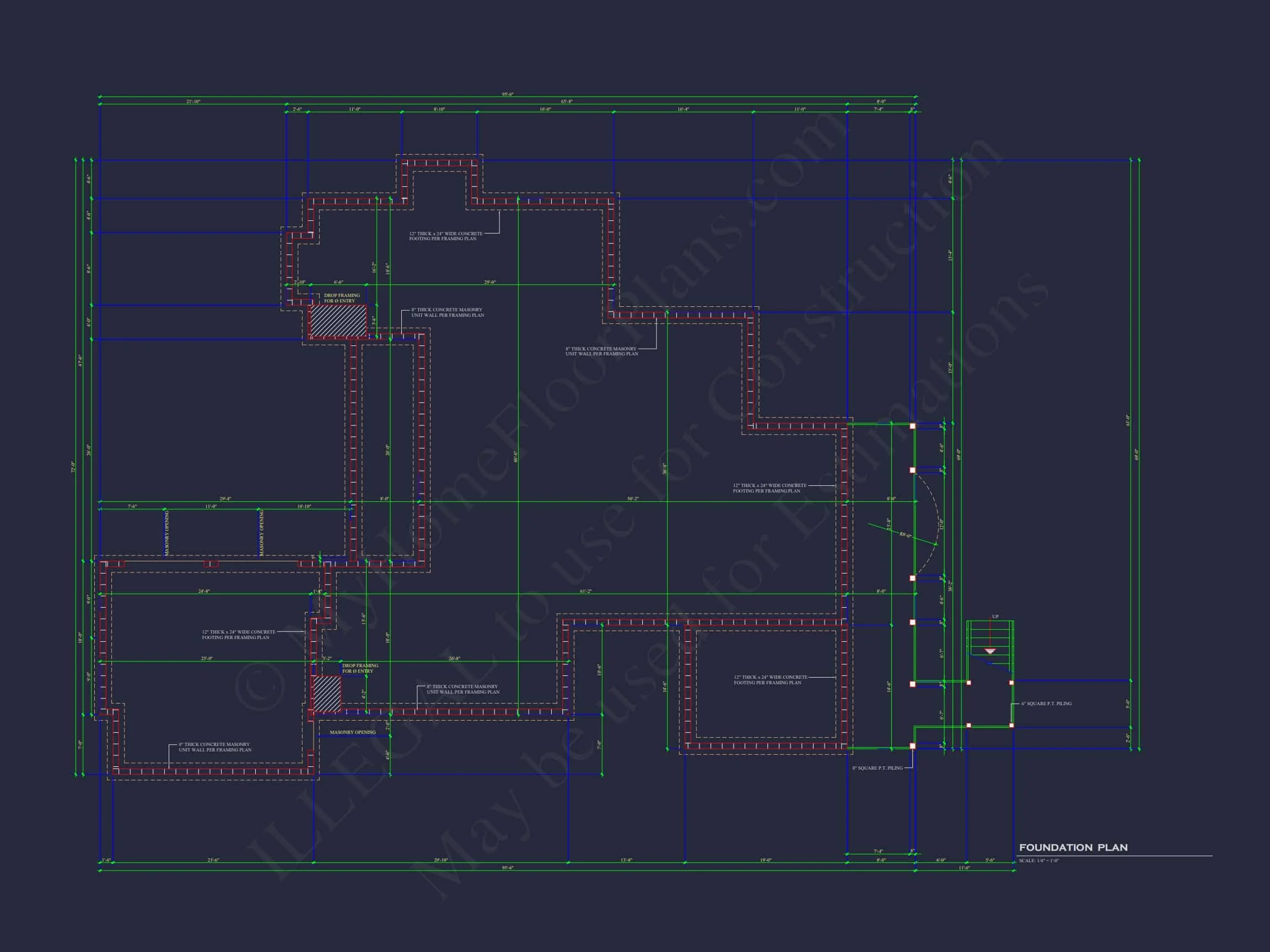
Task: Select the stair UP label
Action: (x=995, y=617)
